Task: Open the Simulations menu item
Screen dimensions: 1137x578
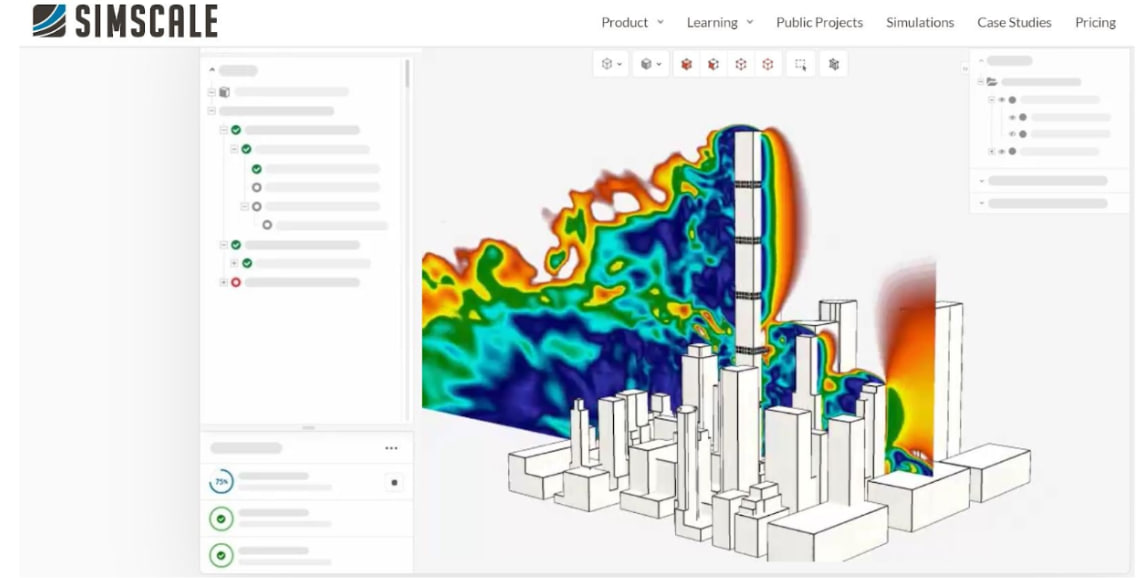Action: pos(919,22)
